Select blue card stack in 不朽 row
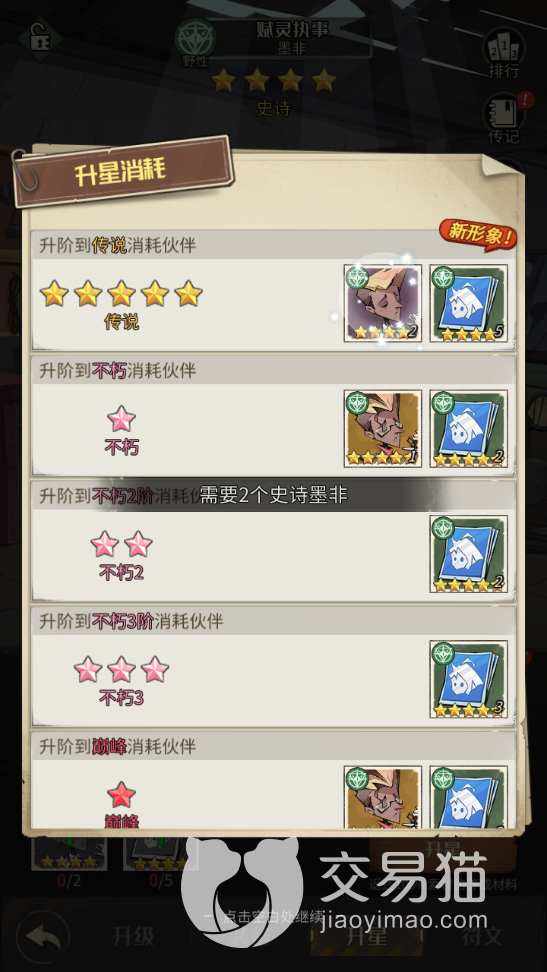This screenshot has width=547, height=972. [468, 428]
